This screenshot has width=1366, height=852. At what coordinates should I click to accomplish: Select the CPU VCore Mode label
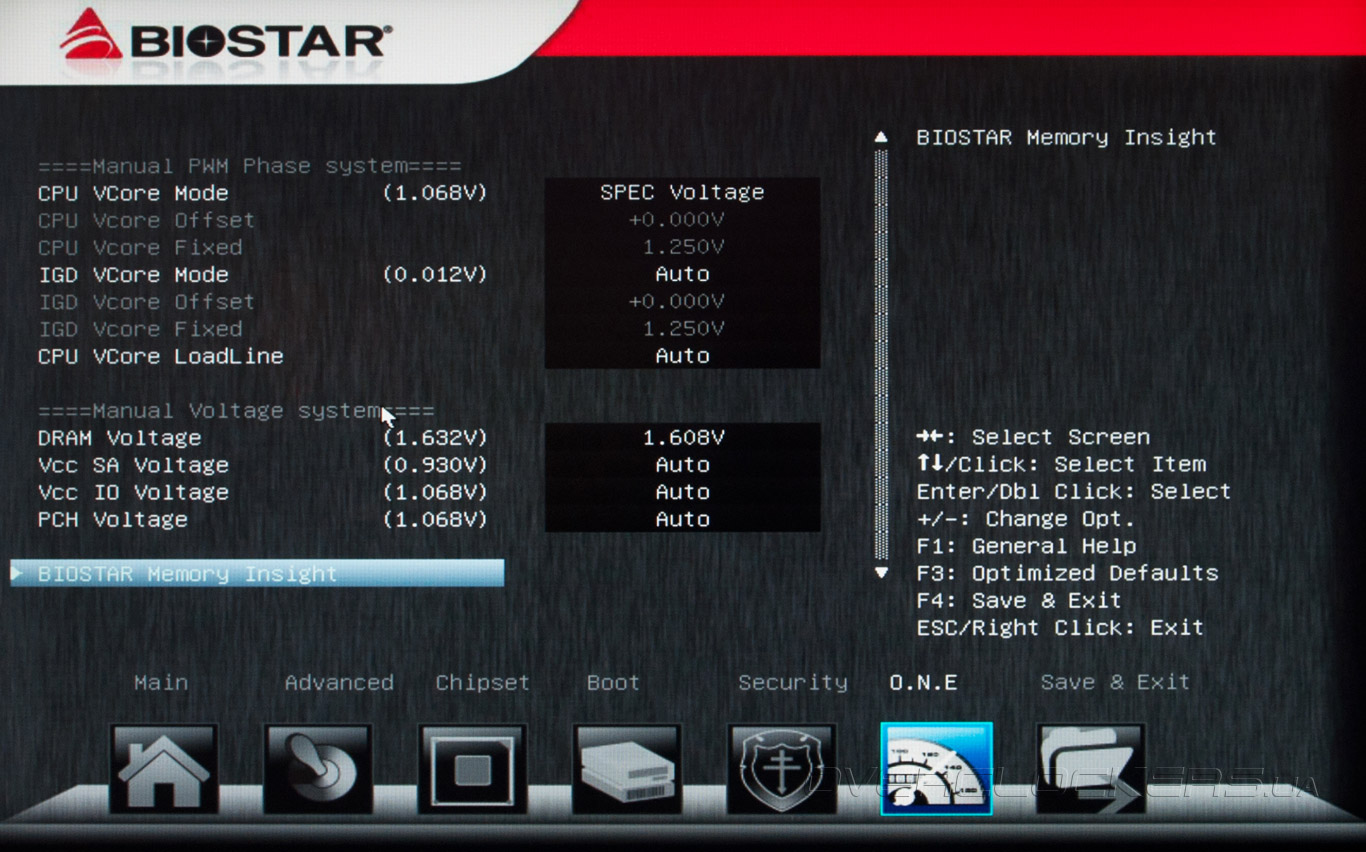133,193
